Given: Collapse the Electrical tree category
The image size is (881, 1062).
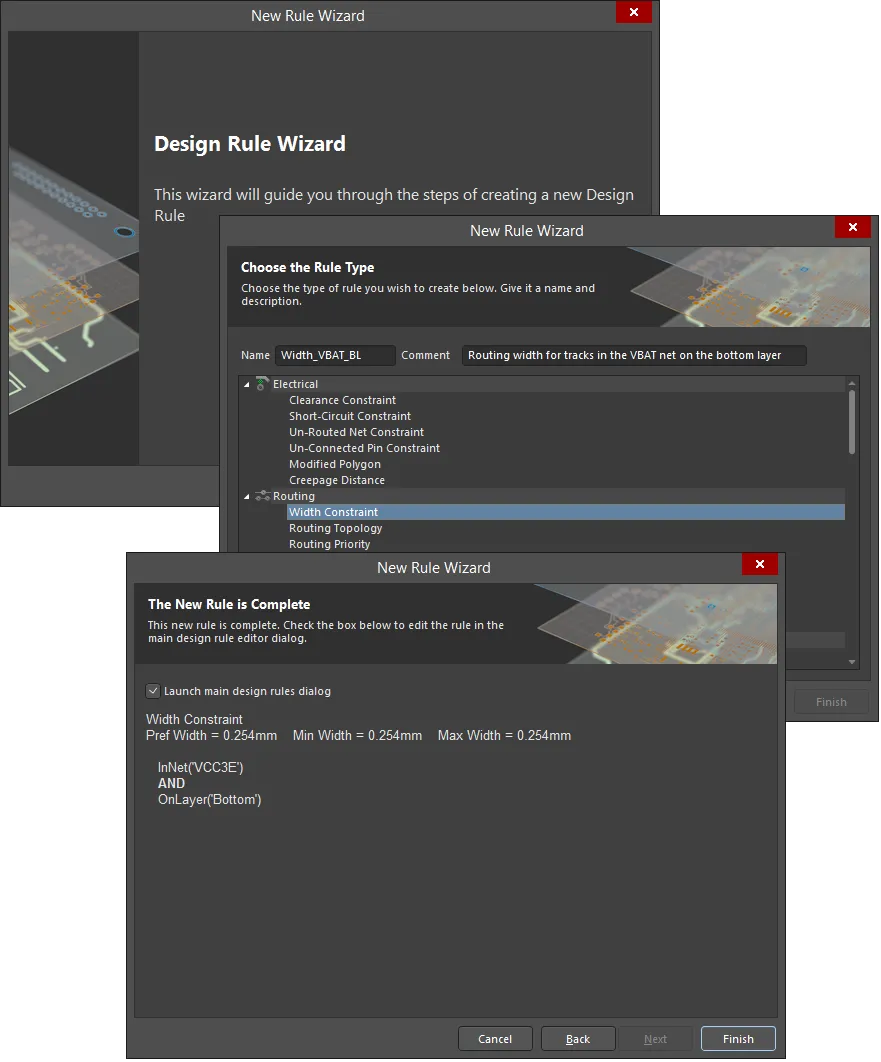Looking at the screenshot, I should pyautogui.click(x=246, y=385).
